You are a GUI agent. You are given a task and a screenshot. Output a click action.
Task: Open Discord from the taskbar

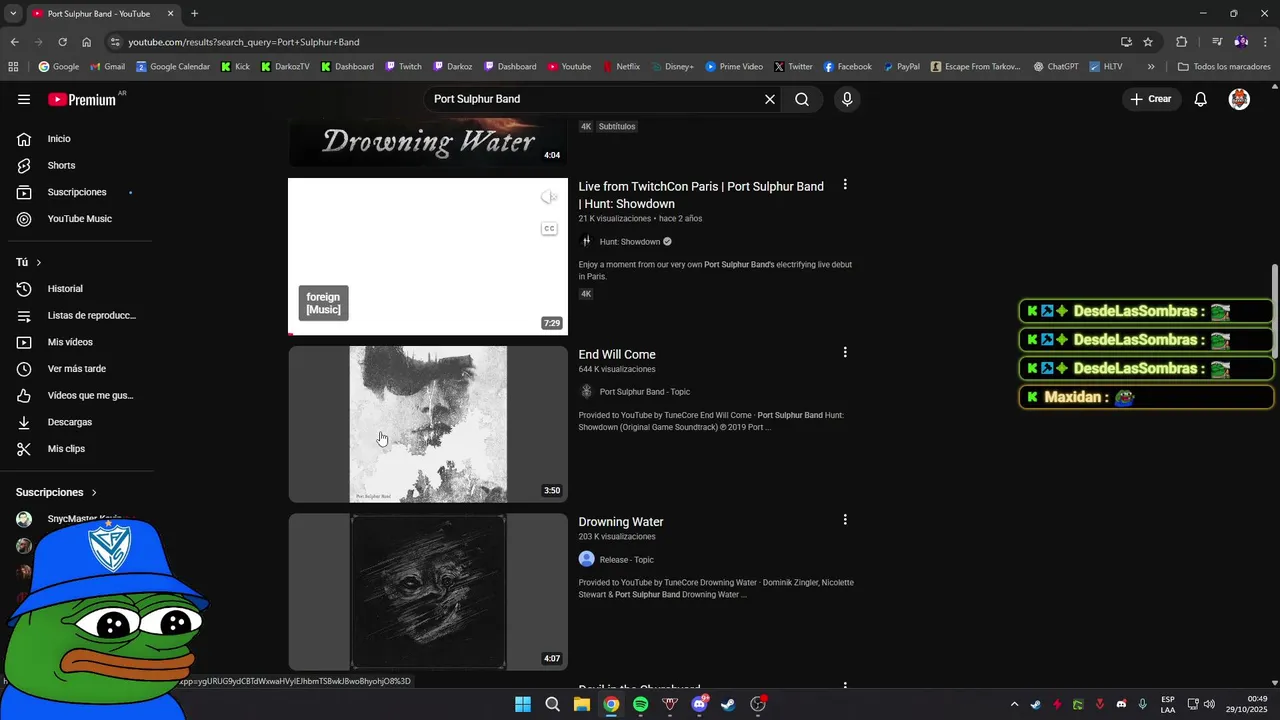coord(699,704)
